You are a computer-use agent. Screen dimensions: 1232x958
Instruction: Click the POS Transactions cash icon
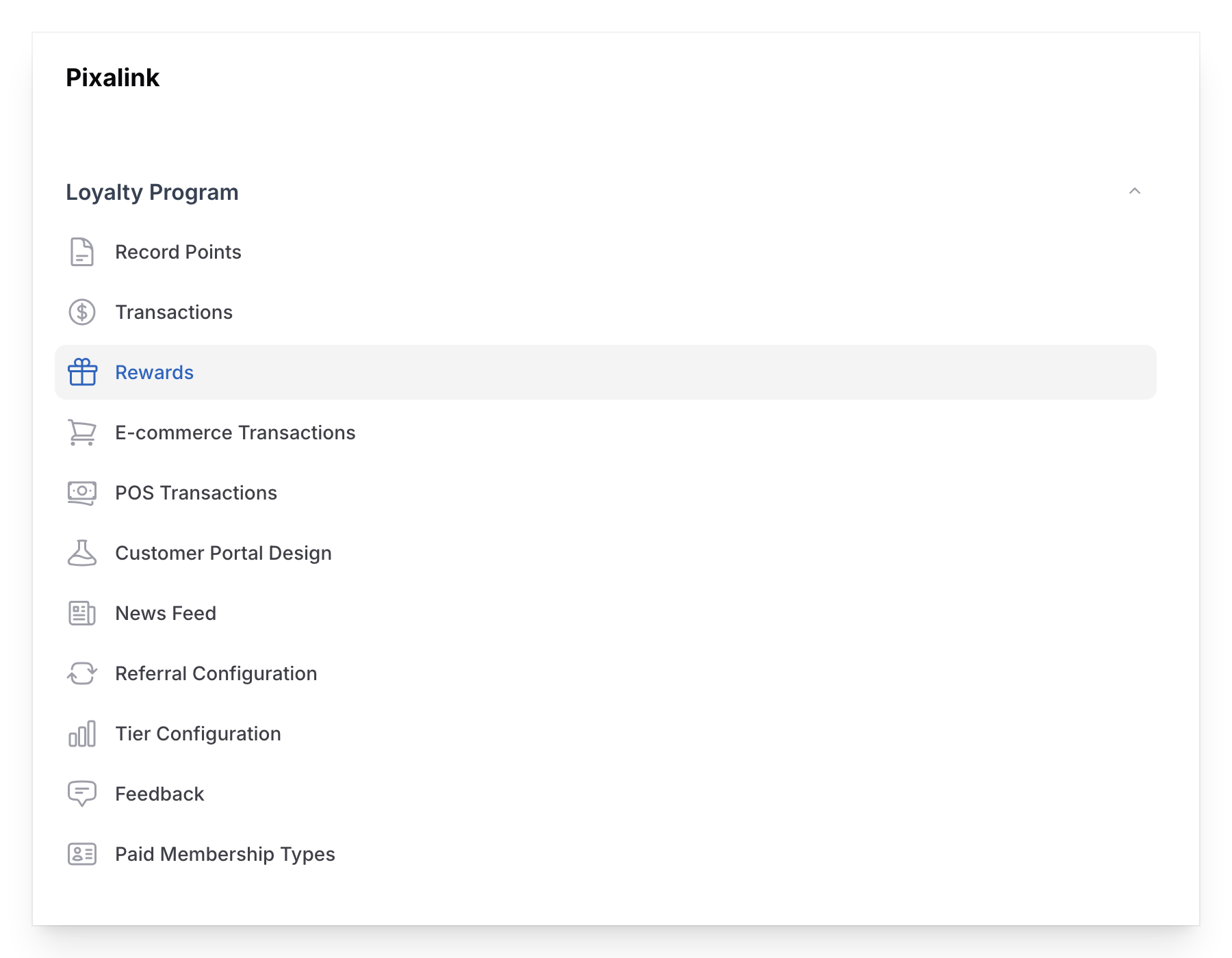click(81, 493)
